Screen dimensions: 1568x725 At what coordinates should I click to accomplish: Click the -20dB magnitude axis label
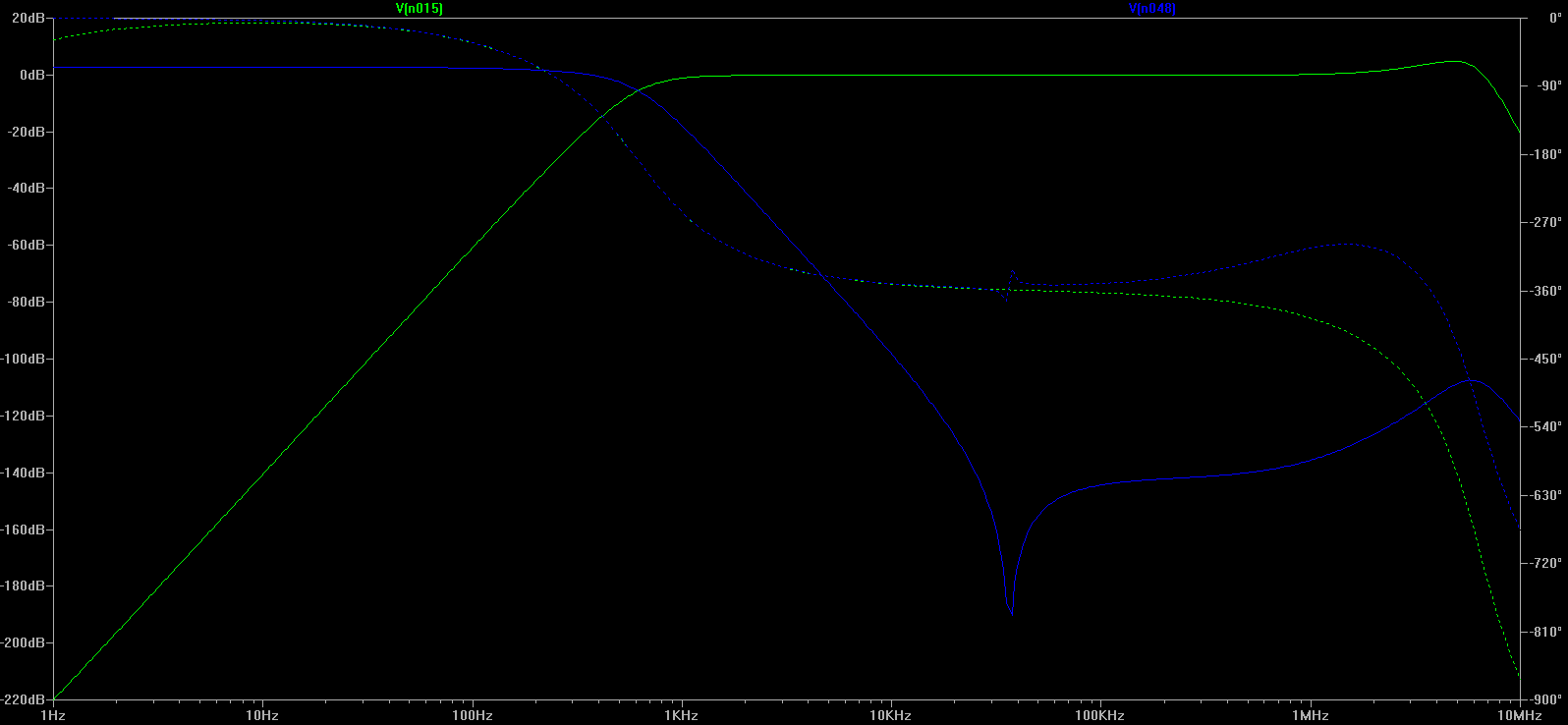click(27, 132)
